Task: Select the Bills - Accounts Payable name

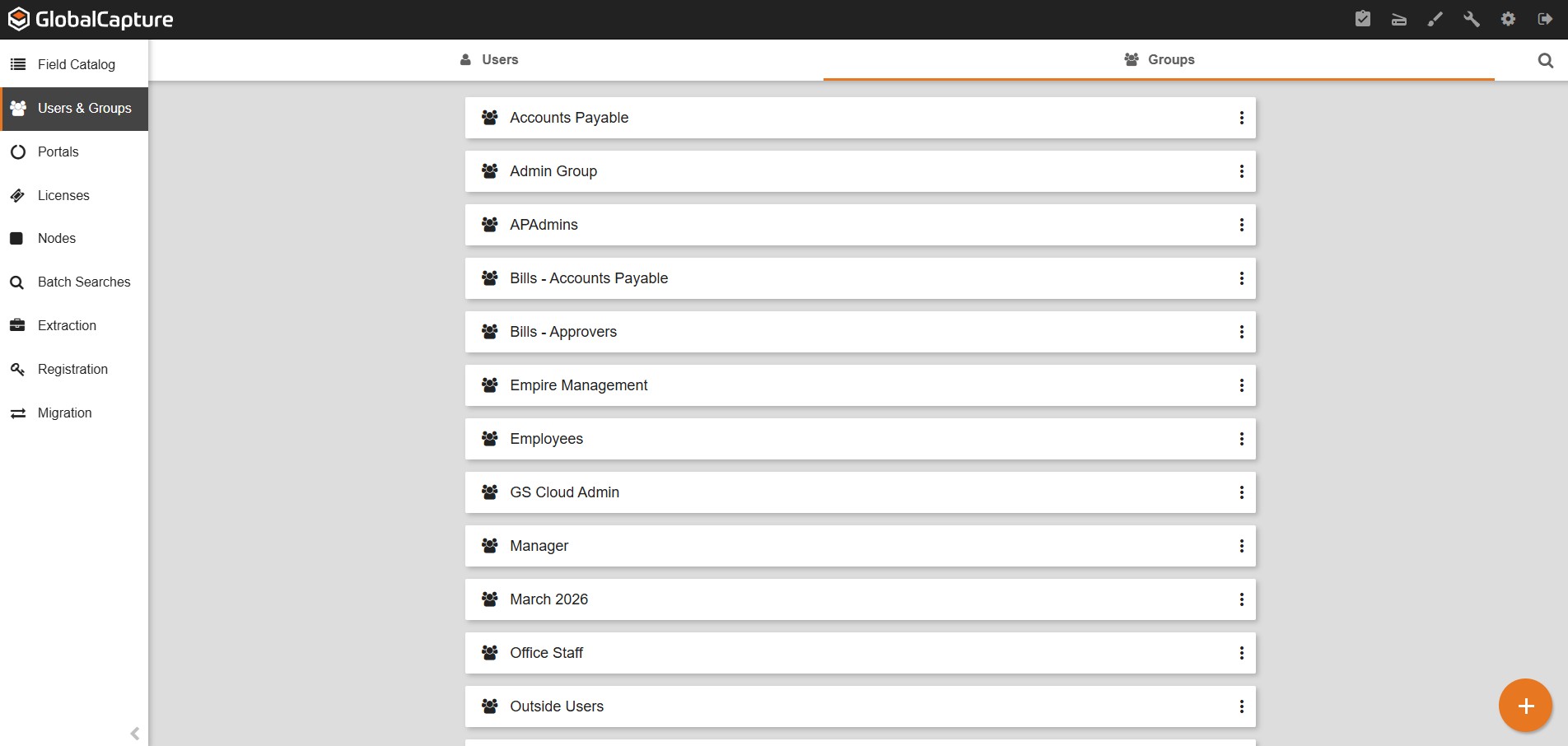Action: (589, 278)
